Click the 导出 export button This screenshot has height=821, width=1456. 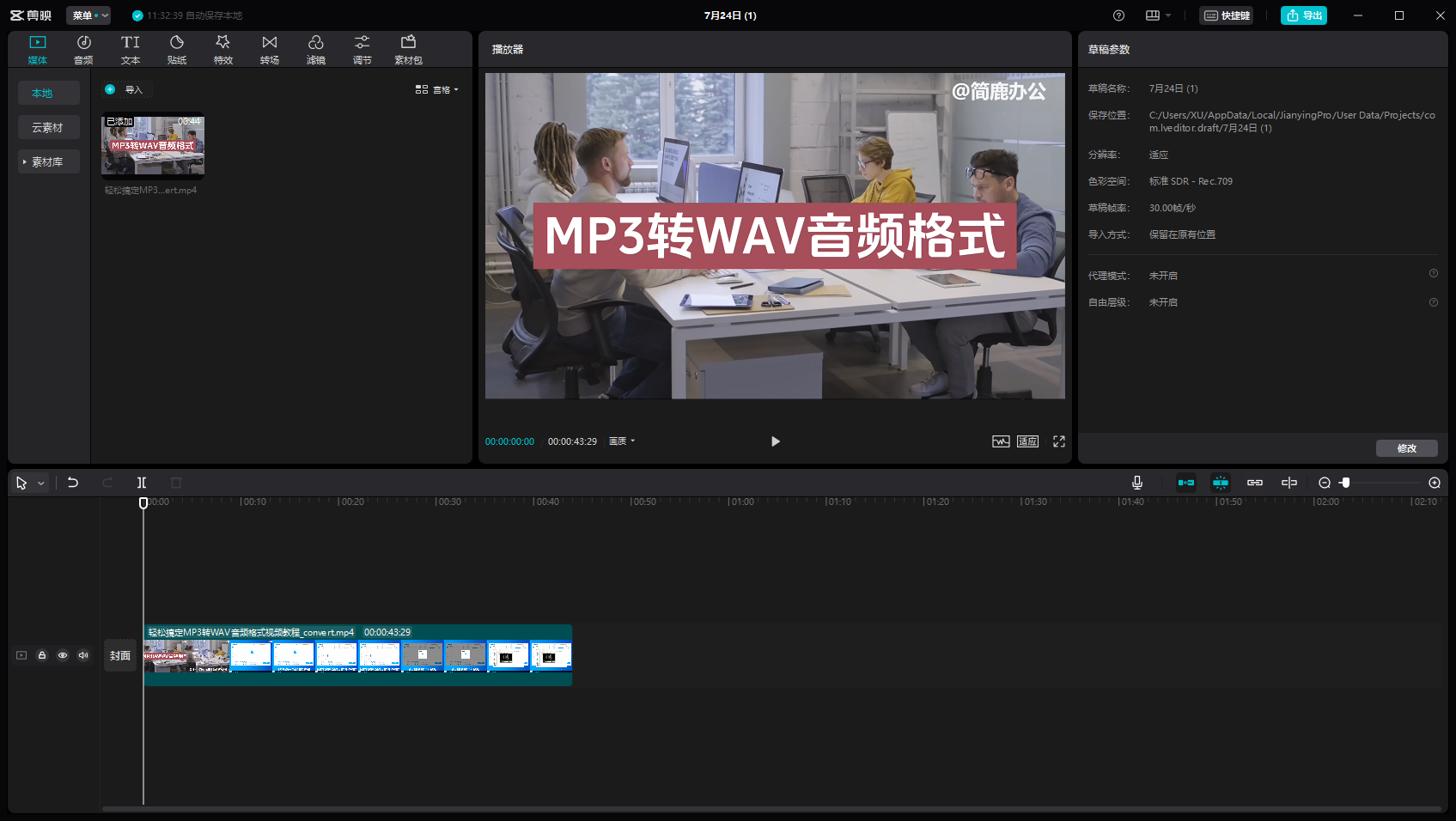pyautogui.click(x=1303, y=15)
